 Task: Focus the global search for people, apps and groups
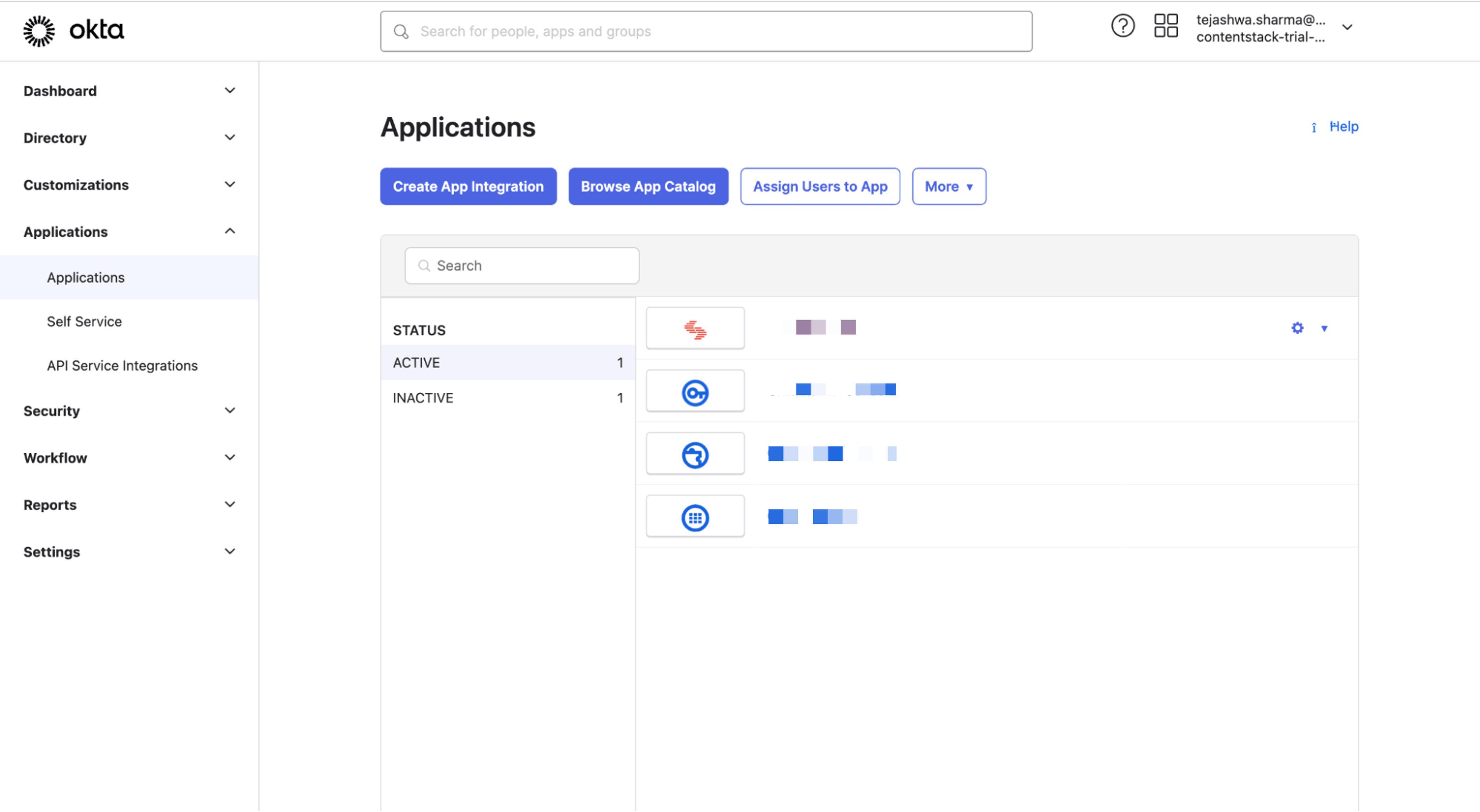pos(706,32)
